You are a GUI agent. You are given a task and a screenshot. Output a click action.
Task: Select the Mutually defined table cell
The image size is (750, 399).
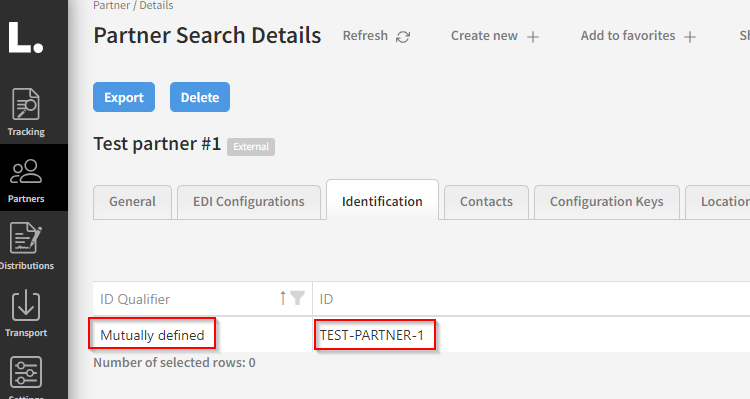point(152,335)
